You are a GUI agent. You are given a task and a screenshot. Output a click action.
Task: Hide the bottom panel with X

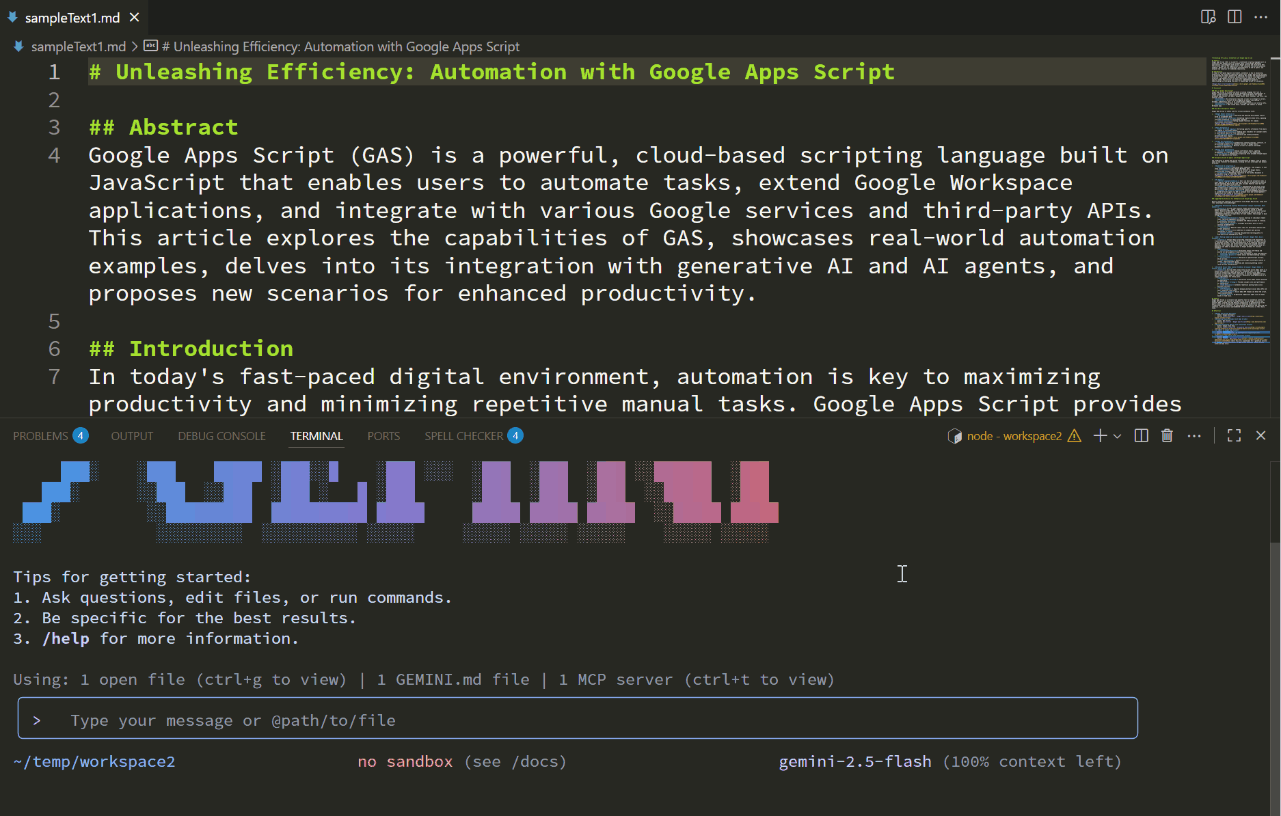(1261, 436)
